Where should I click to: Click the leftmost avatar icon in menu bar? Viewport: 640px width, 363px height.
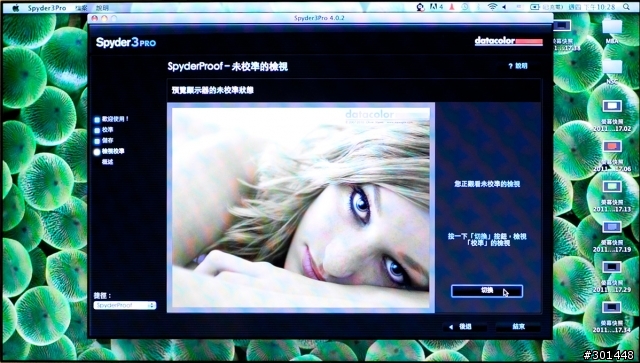(420, 7)
